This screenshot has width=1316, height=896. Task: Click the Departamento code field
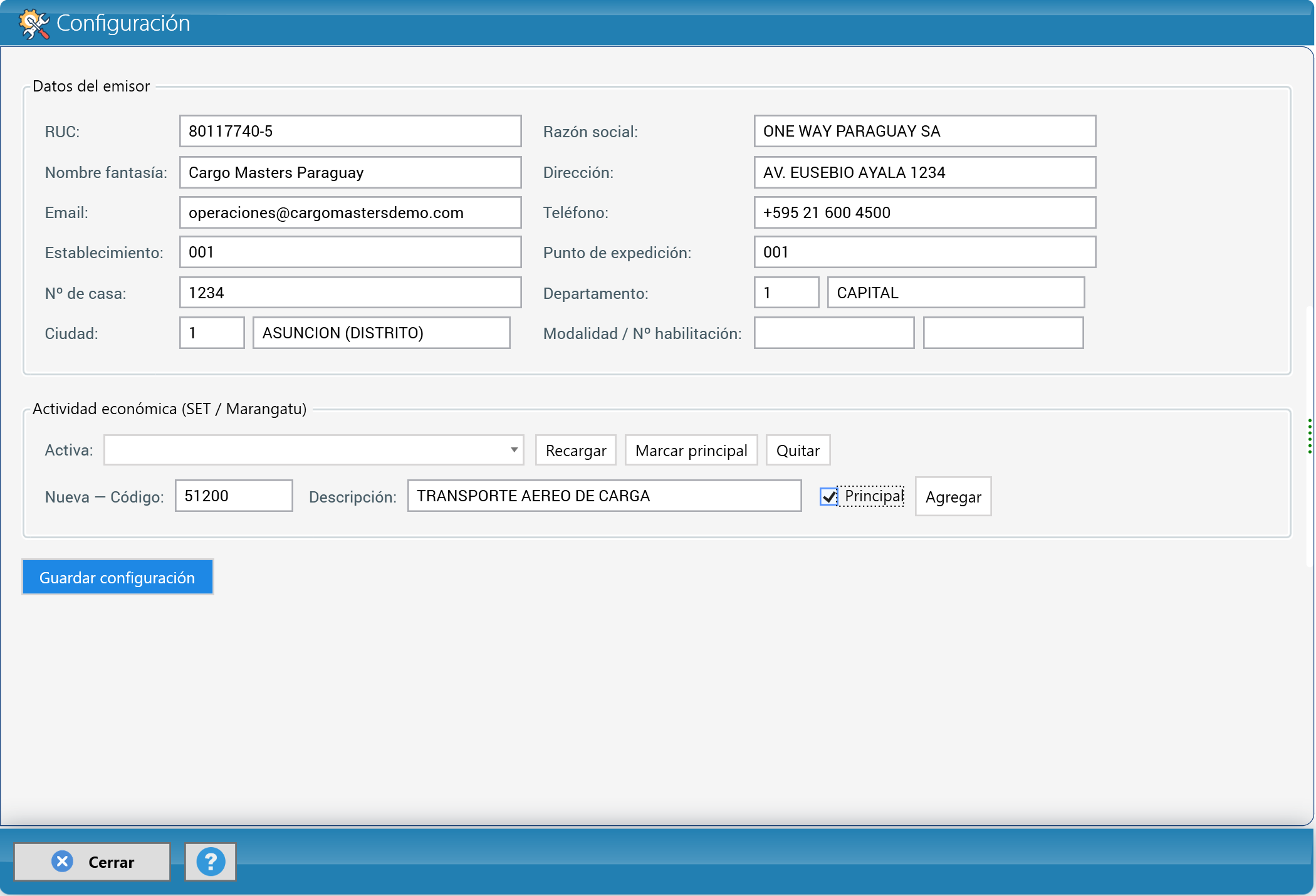(x=786, y=293)
